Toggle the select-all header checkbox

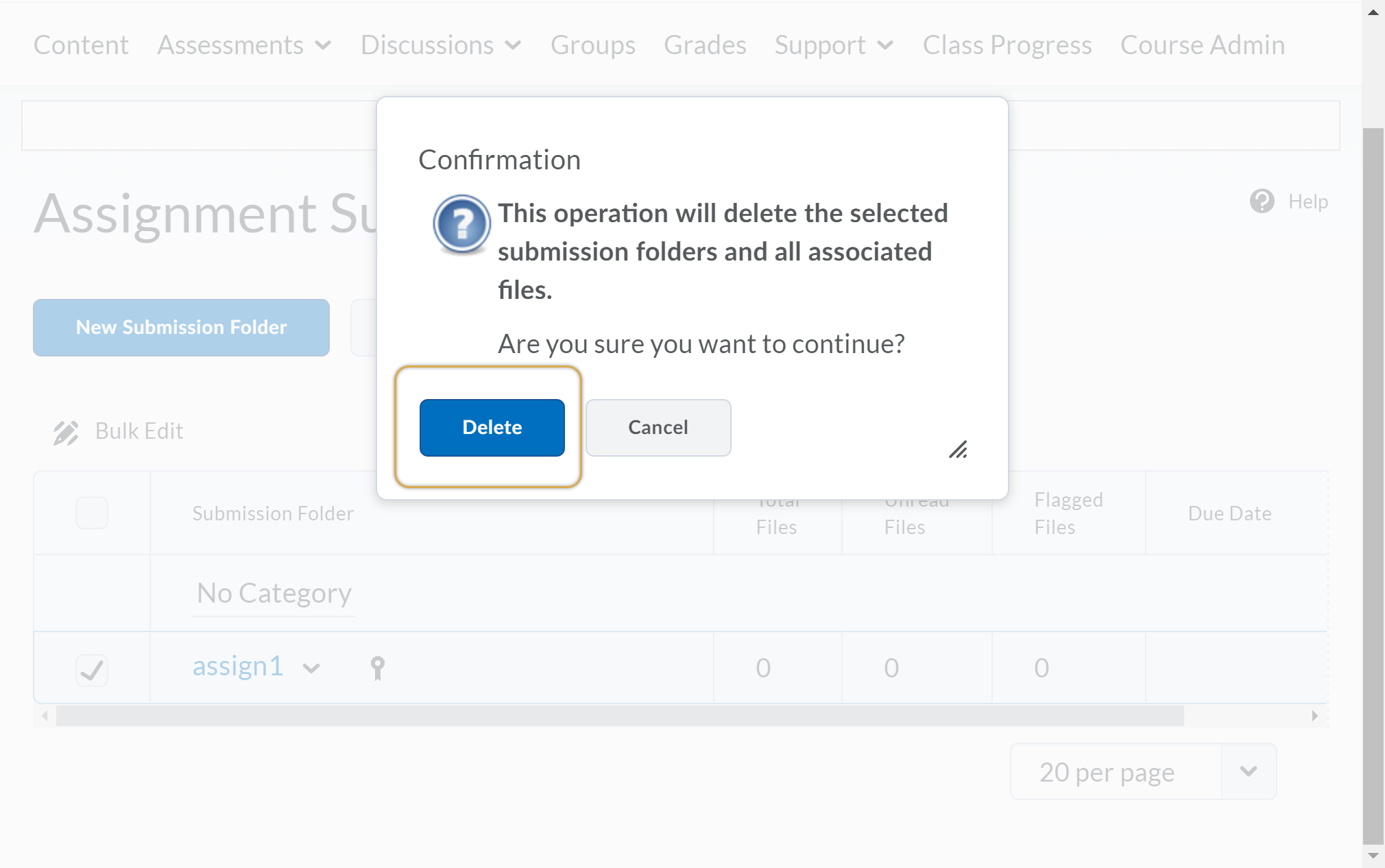pyautogui.click(x=92, y=513)
